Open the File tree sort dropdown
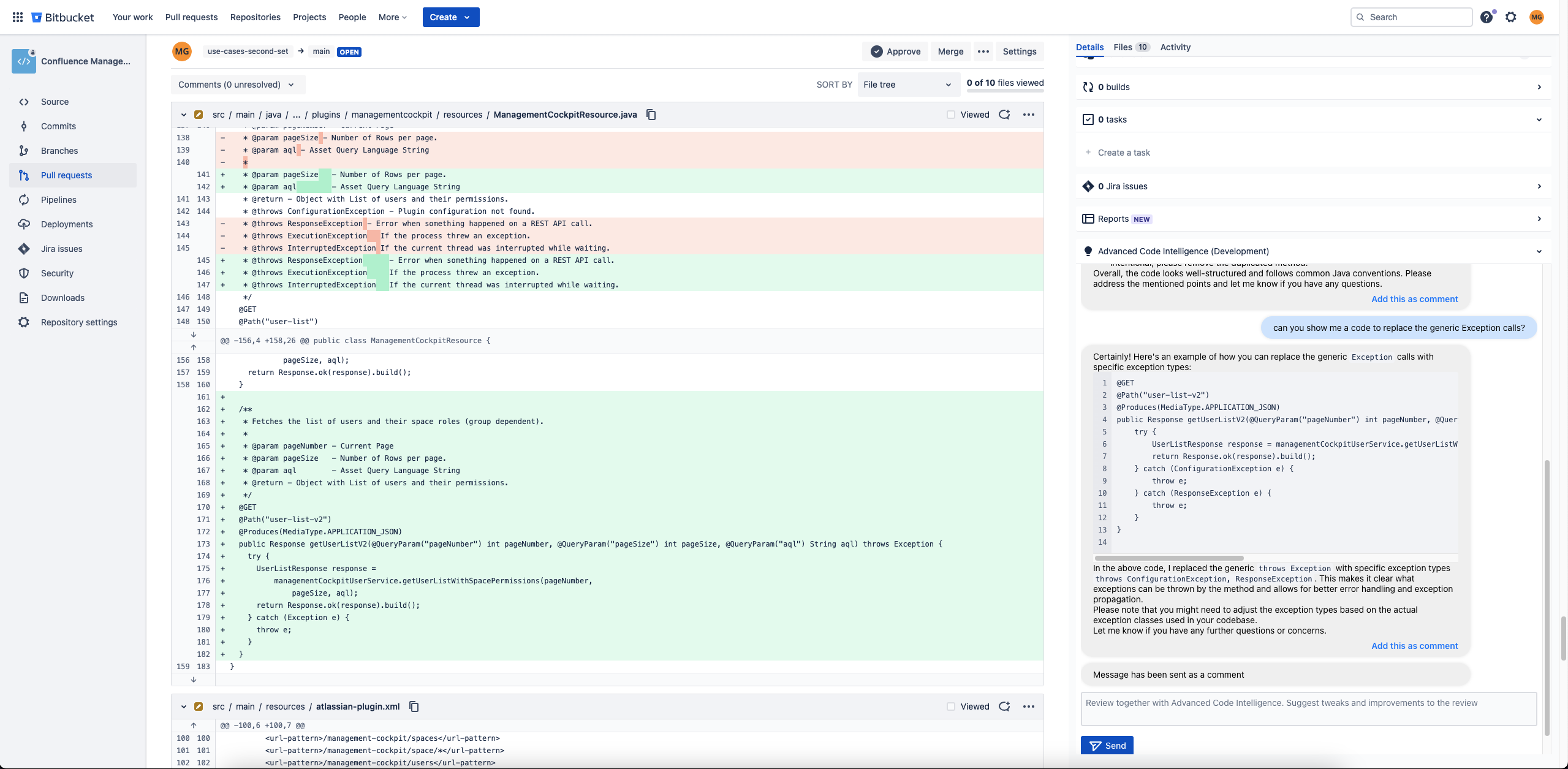1568x769 pixels. click(907, 85)
